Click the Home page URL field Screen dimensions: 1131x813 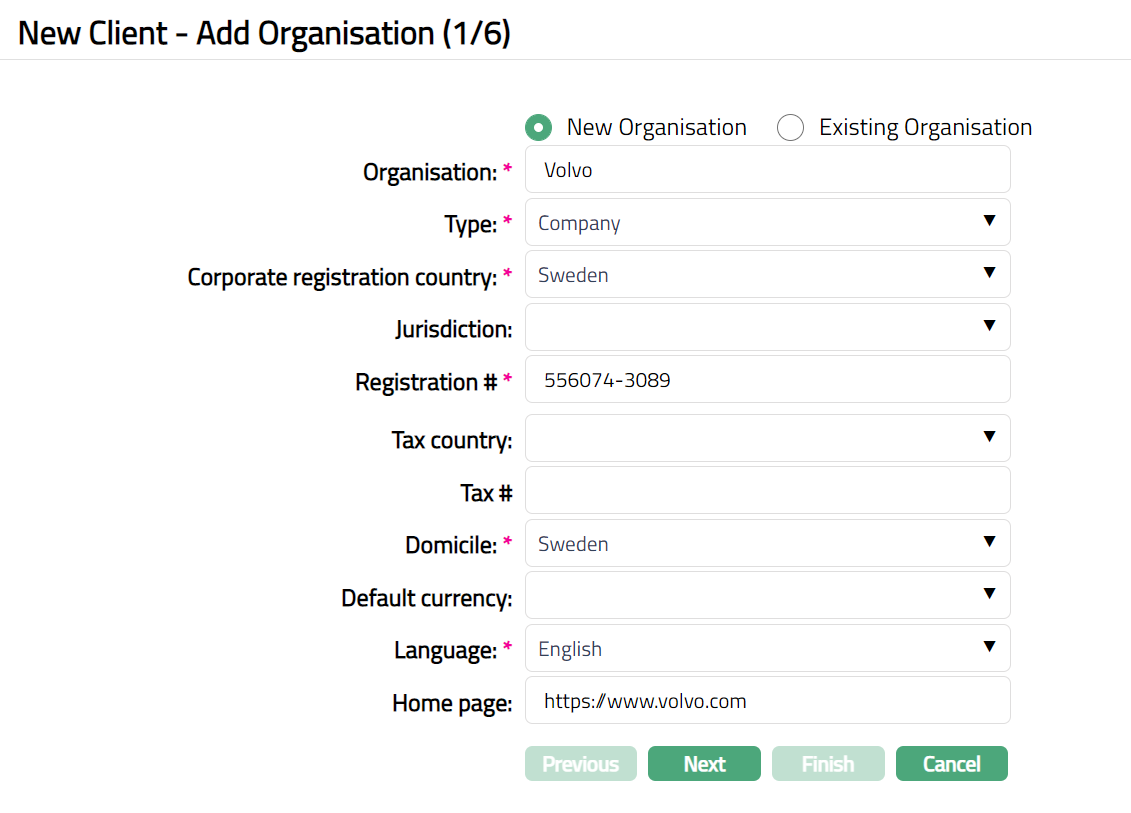click(767, 701)
